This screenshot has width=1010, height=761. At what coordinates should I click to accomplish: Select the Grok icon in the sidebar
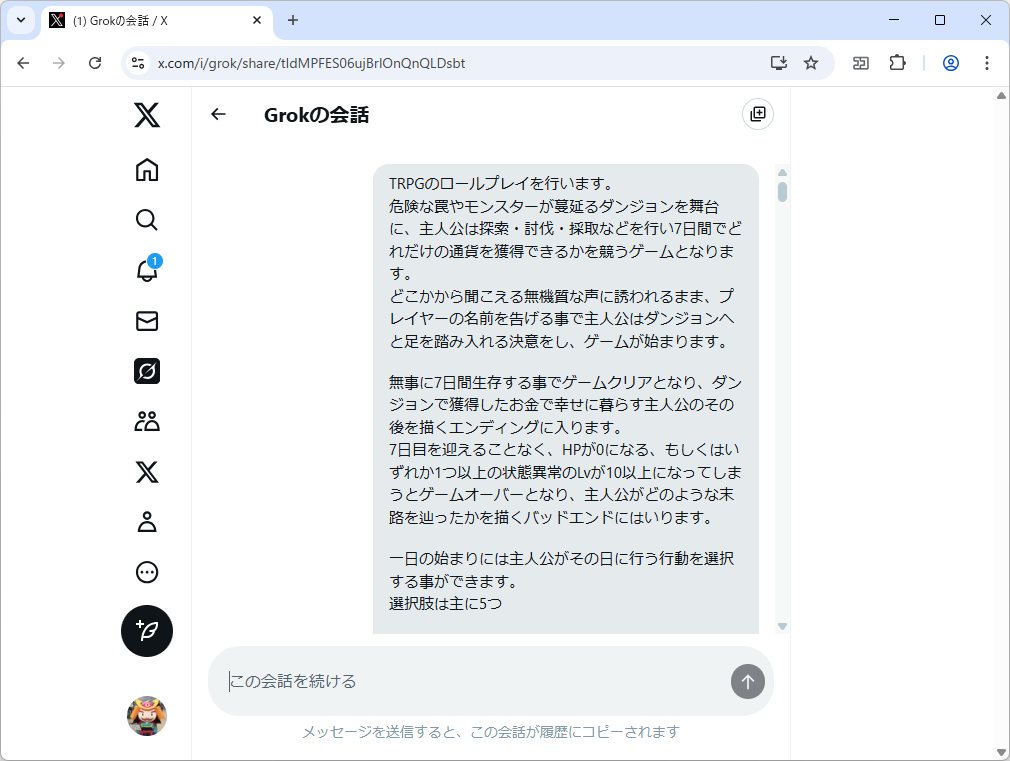click(x=146, y=371)
